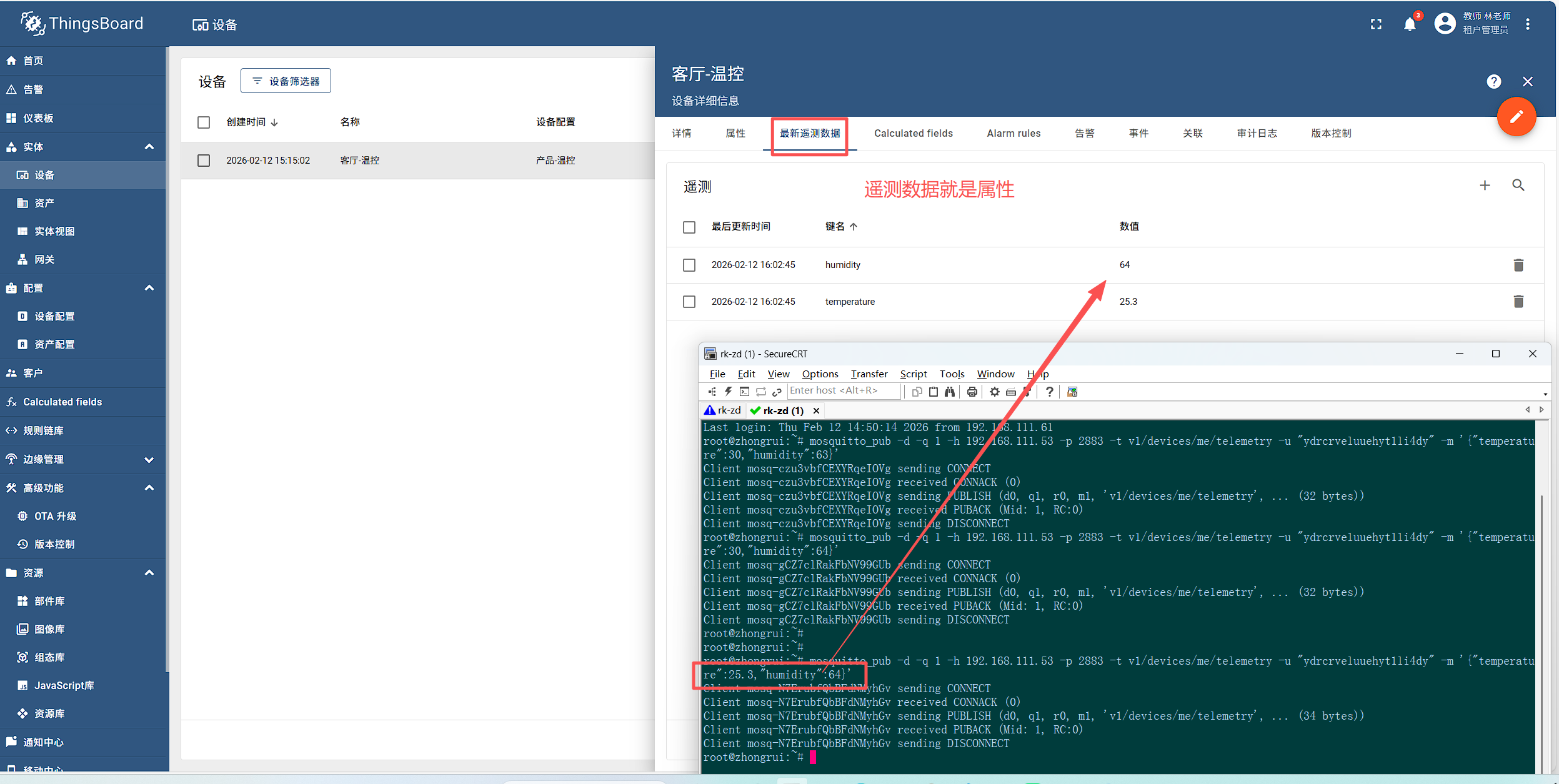
Task: Toggle fullscreen mode icon
Action: pyautogui.click(x=1376, y=24)
